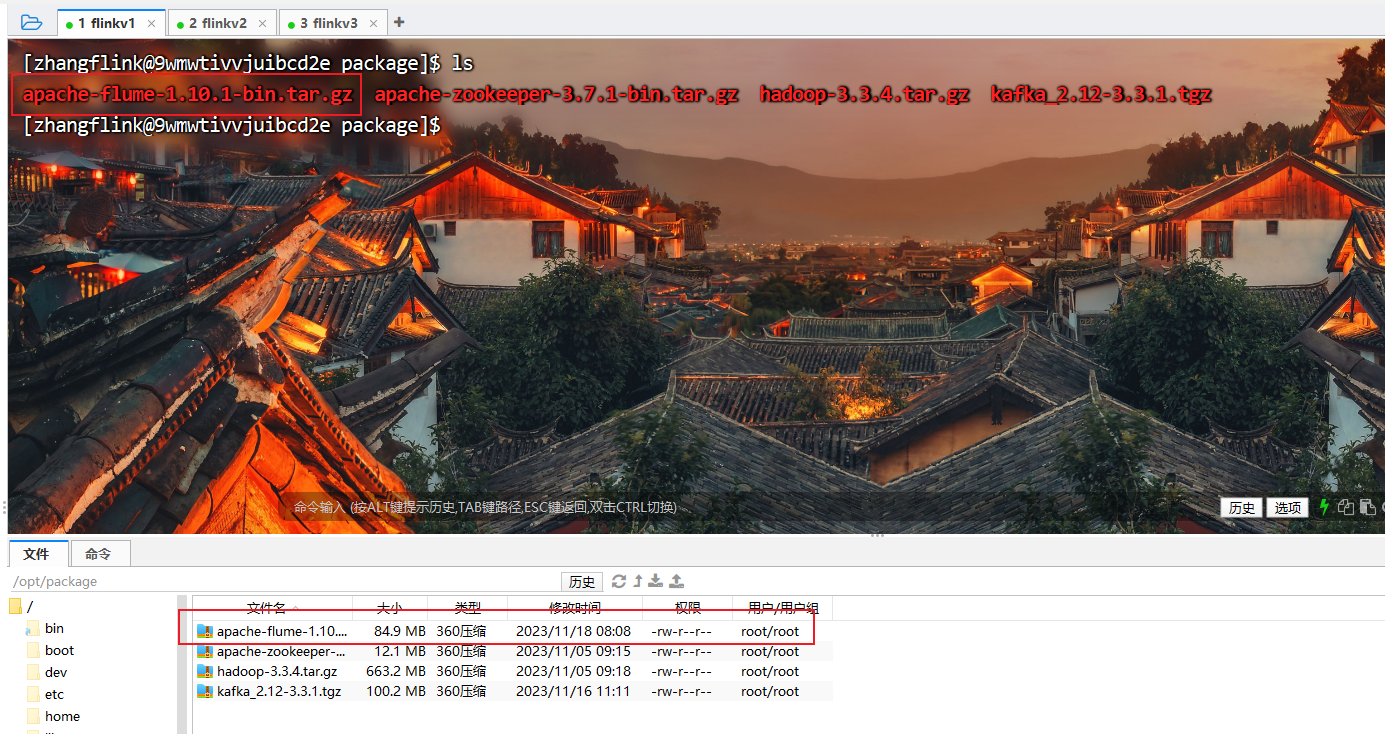Click the upload file icon
The height and width of the screenshot is (734, 1385).
coord(674,580)
